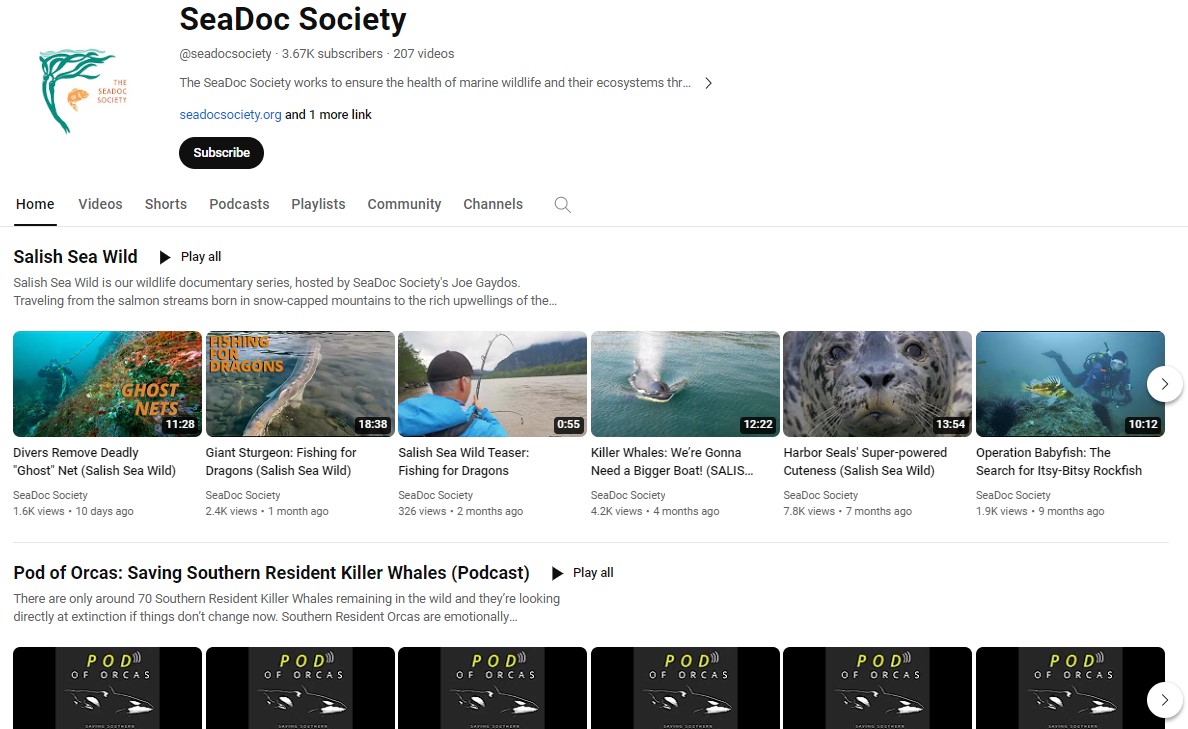The image size is (1188, 729).
Task: Open the Shorts tab
Action: click(165, 204)
